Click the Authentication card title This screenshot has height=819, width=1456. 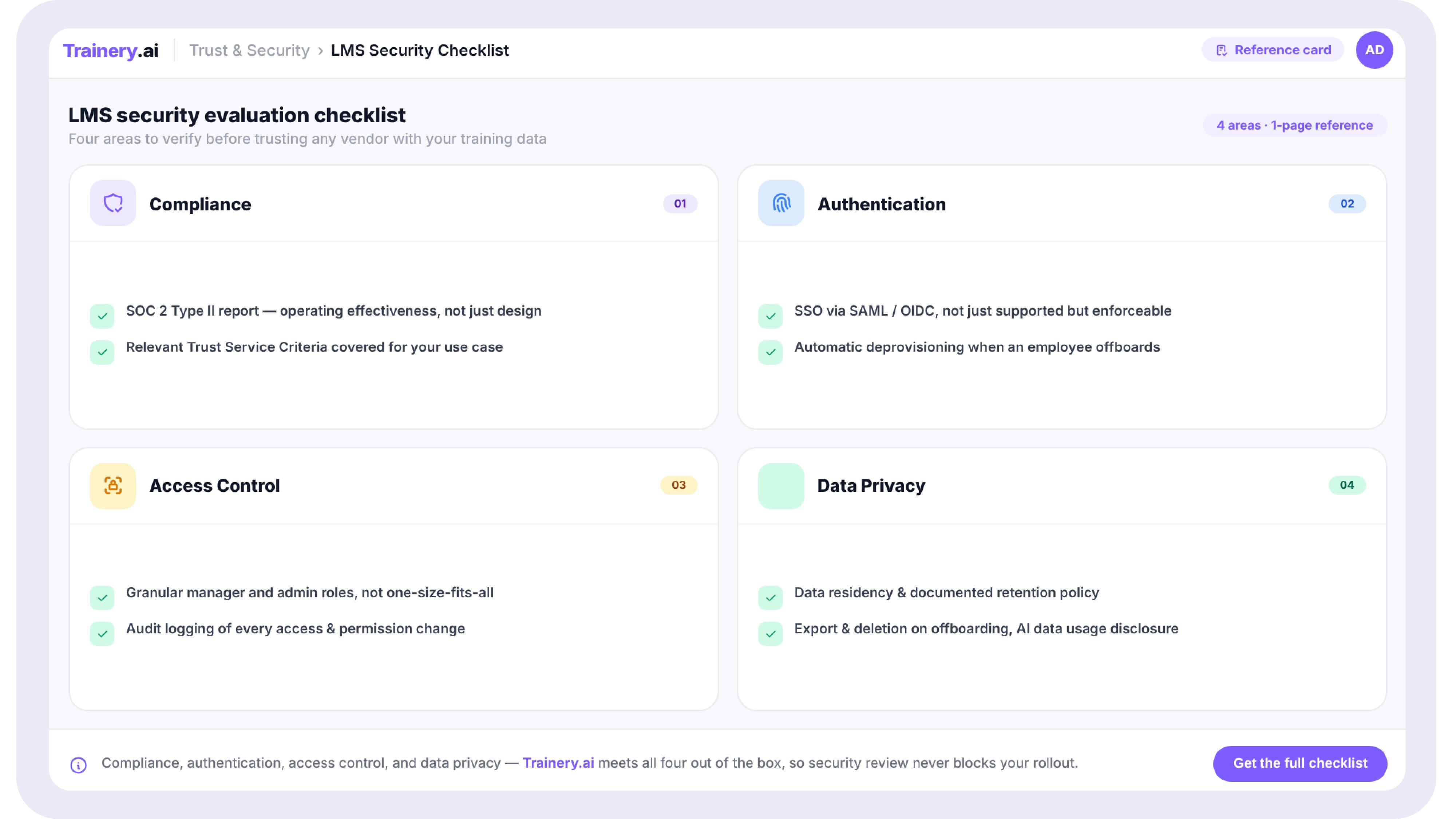tap(882, 204)
